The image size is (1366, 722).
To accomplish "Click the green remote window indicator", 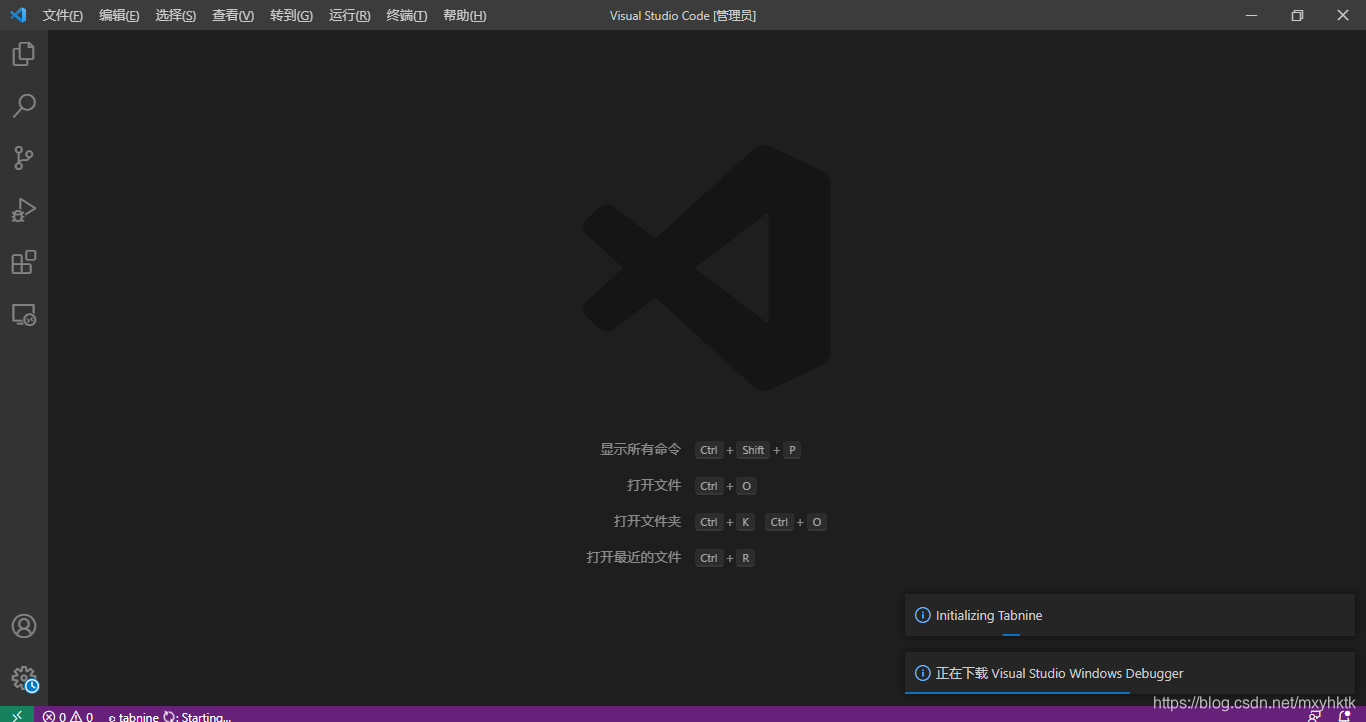I will (17, 715).
